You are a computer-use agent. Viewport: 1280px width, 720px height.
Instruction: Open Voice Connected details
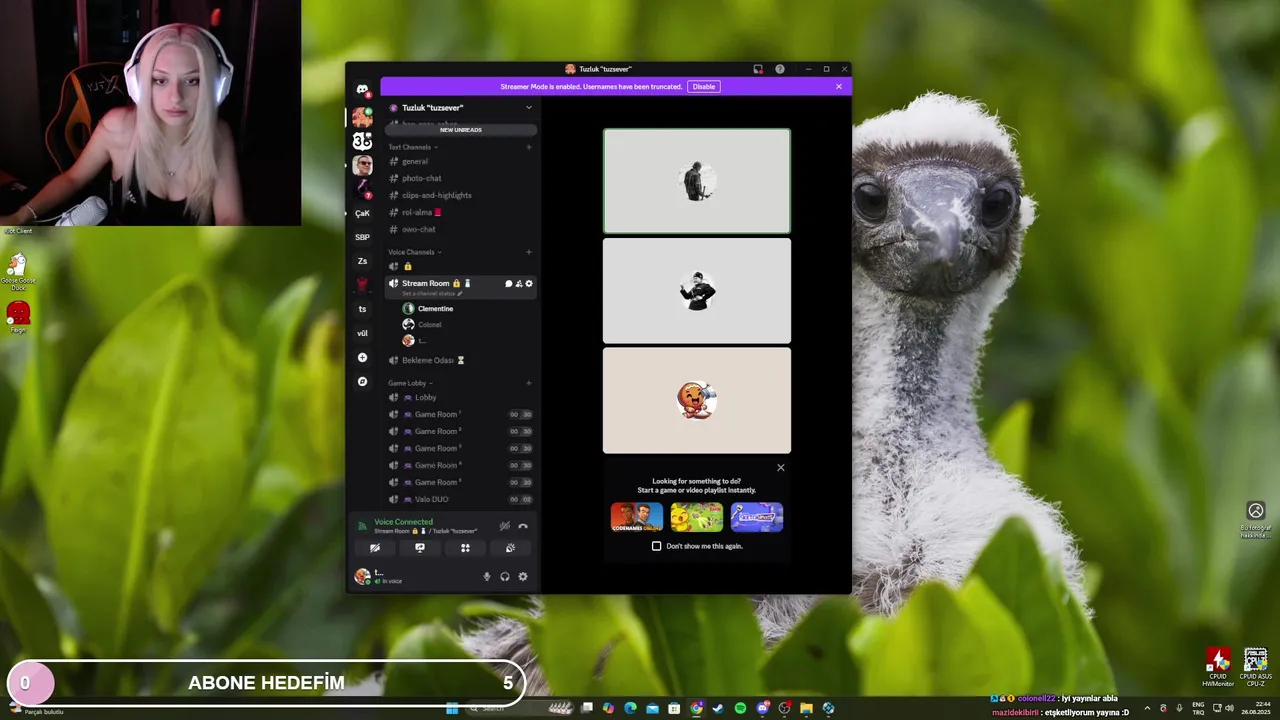tap(403, 522)
